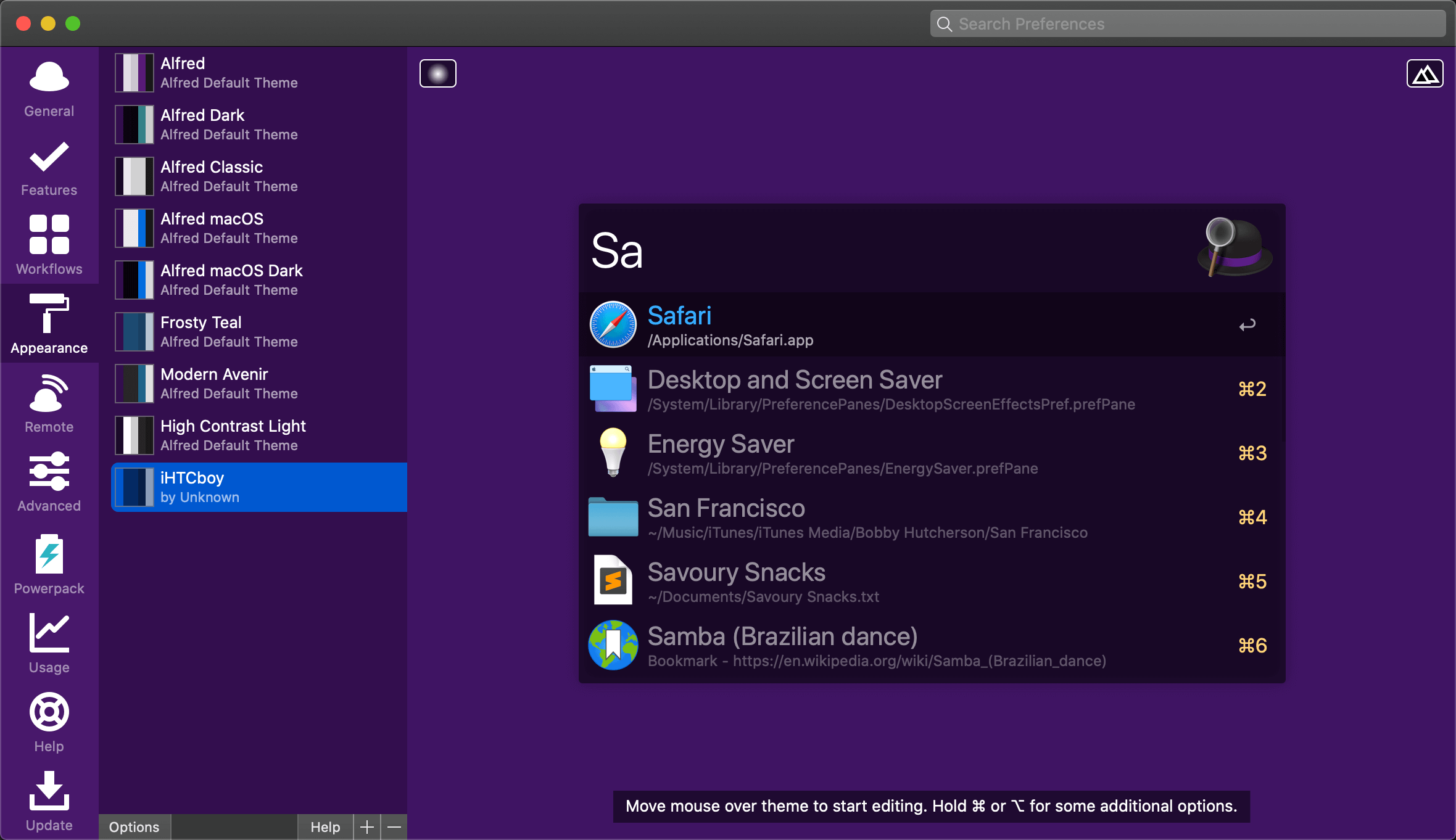The width and height of the screenshot is (1456, 840).
Task: Click the Samba Wikipedia bookmark URL subtitle
Action: [x=877, y=661]
